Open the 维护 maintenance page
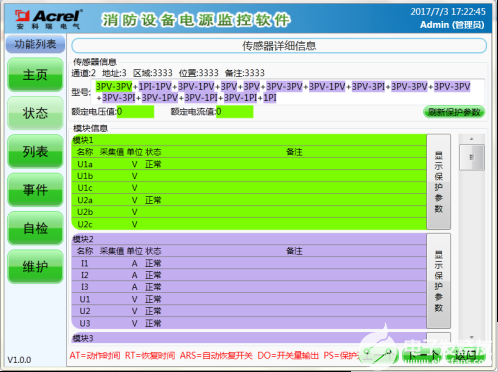This screenshot has width=498, height=372. coord(35,267)
